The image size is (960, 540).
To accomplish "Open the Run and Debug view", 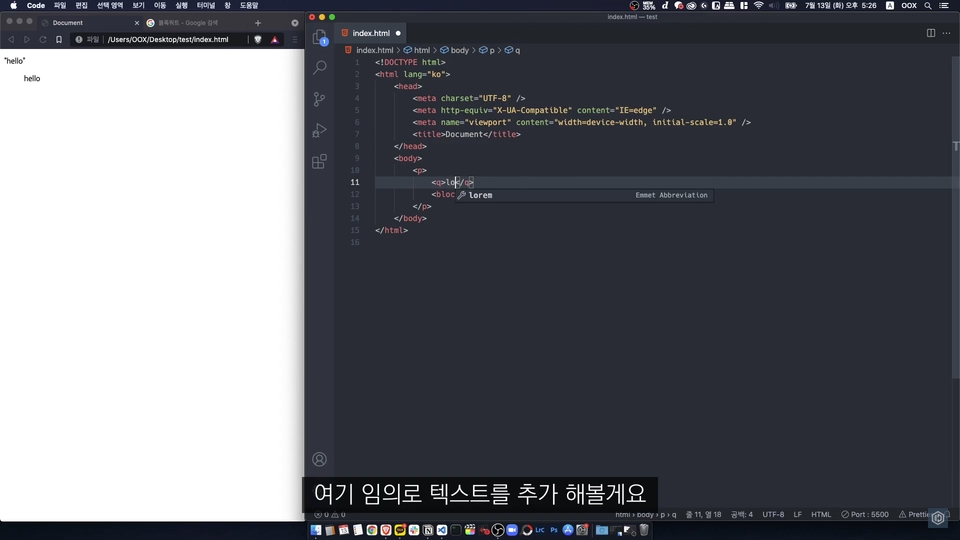I will 320,130.
